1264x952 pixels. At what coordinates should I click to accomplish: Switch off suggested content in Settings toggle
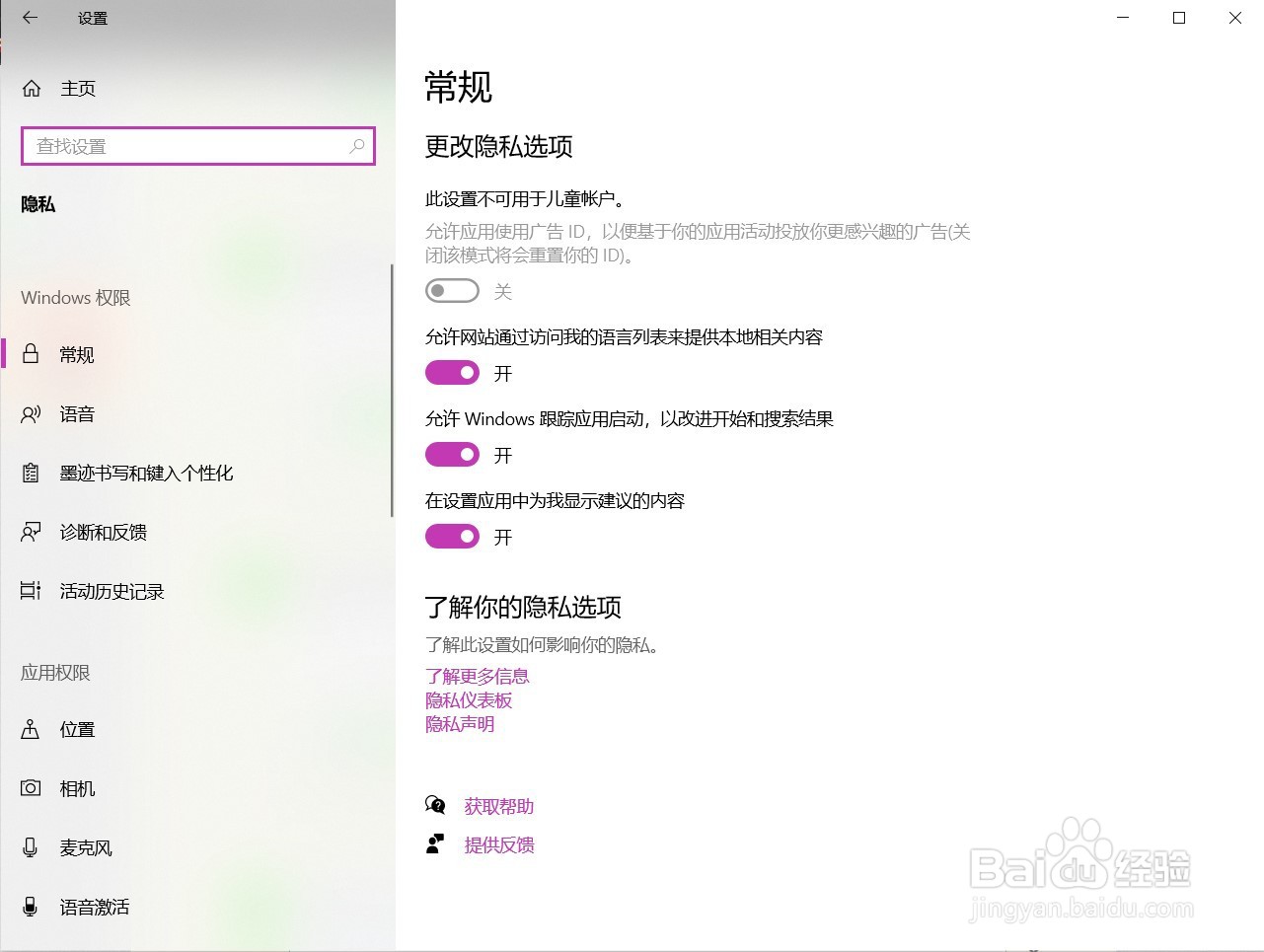(x=452, y=537)
